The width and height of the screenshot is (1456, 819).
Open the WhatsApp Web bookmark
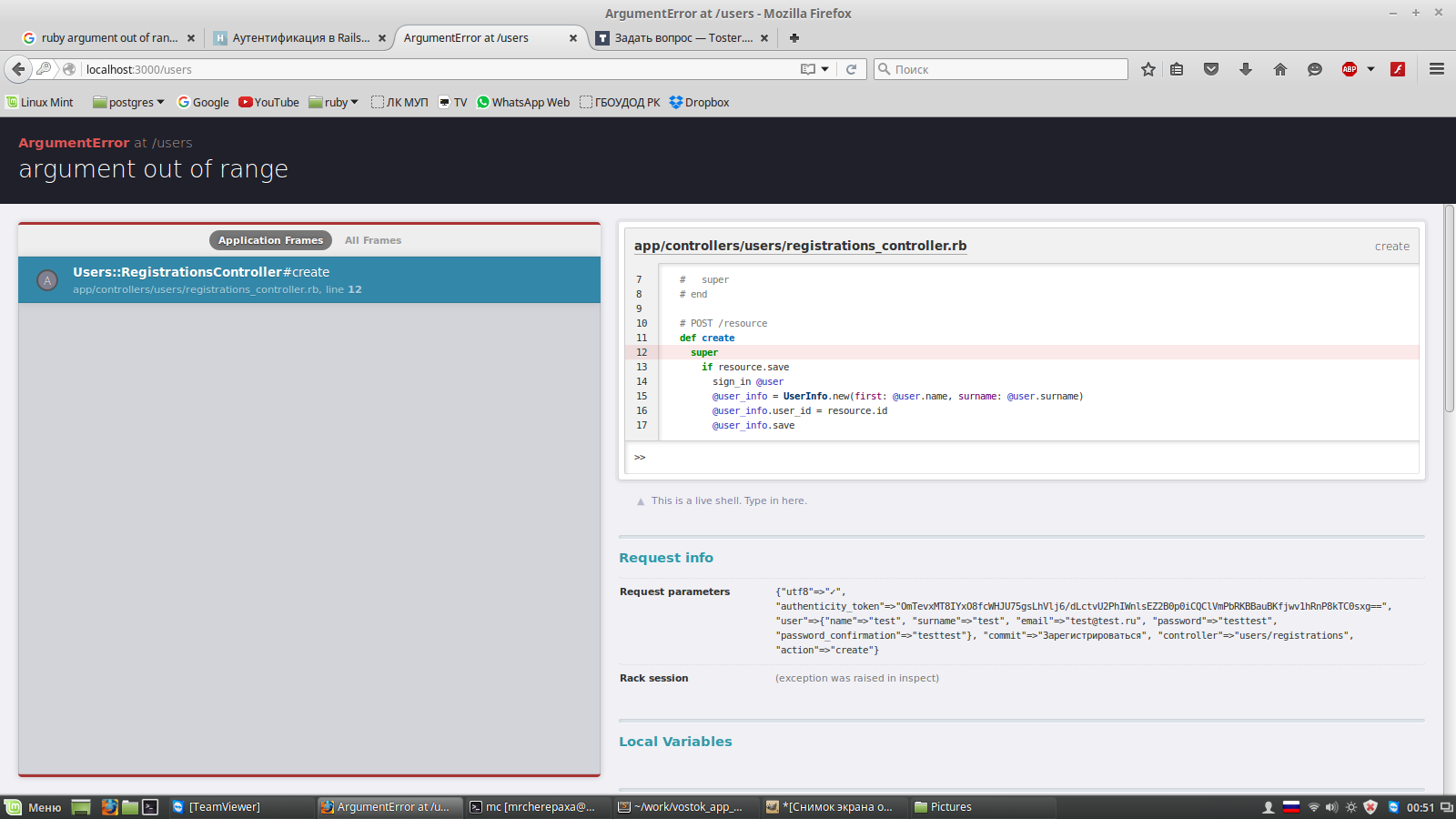523,103
